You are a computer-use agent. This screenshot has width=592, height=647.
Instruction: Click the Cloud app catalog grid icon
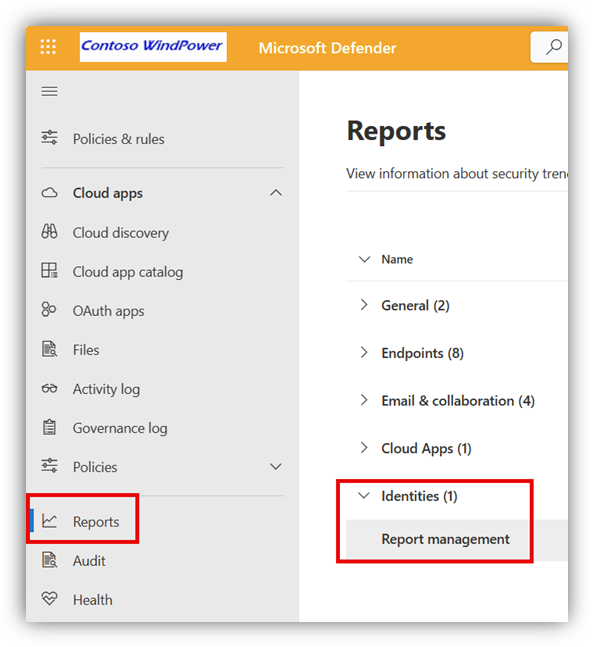pyautogui.click(x=50, y=271)
